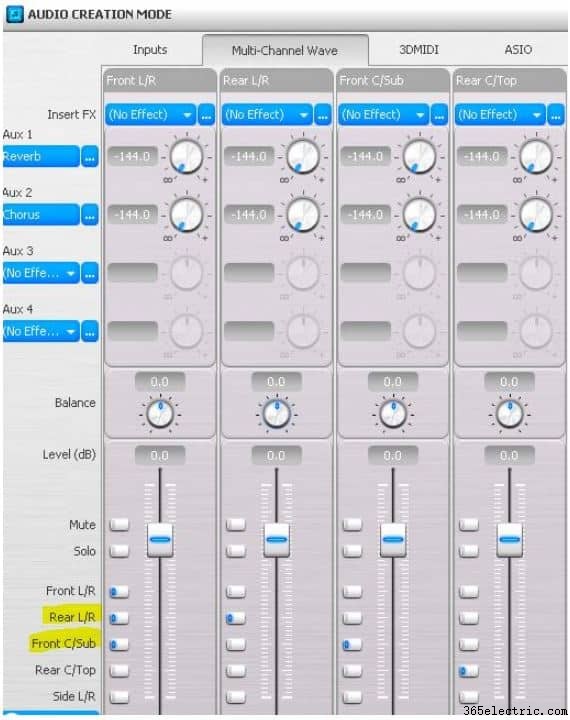Click Front C/Sub Balance 0.0 value field
The height and width of the screenshot is (720, 570).
point(393,382)
